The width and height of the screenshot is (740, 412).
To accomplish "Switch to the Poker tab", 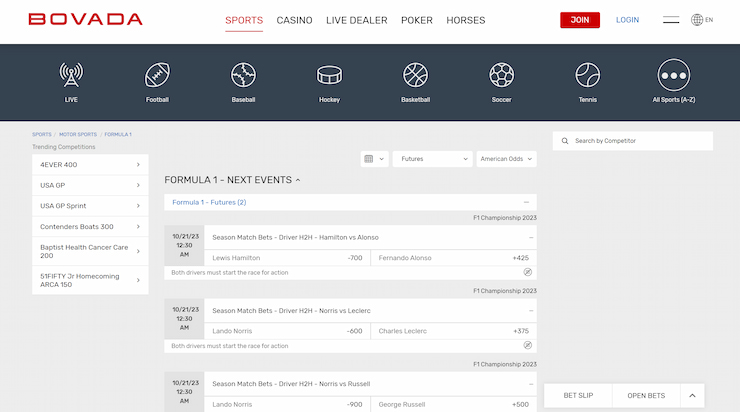I will point(417,20).
